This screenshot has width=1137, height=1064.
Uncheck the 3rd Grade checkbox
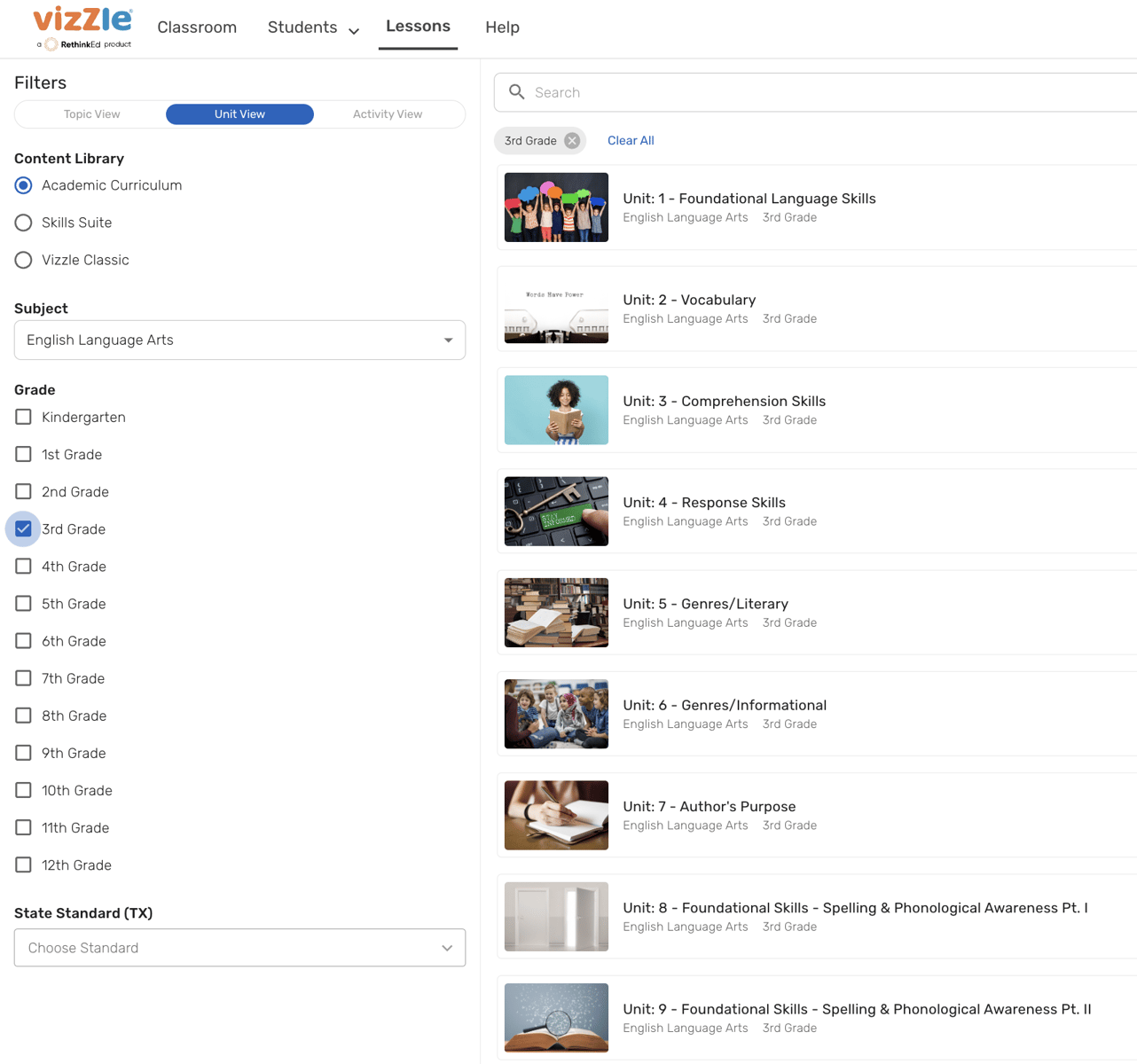(24, 529)
